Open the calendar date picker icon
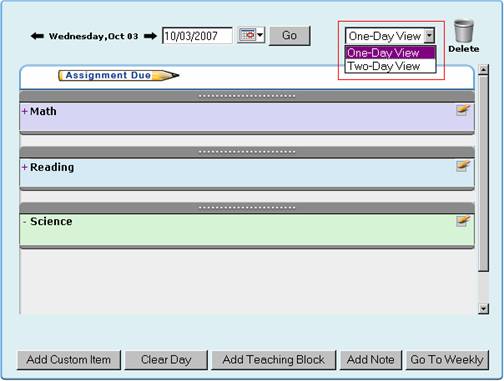Screen dimensions: 504x381 point(251,35)
